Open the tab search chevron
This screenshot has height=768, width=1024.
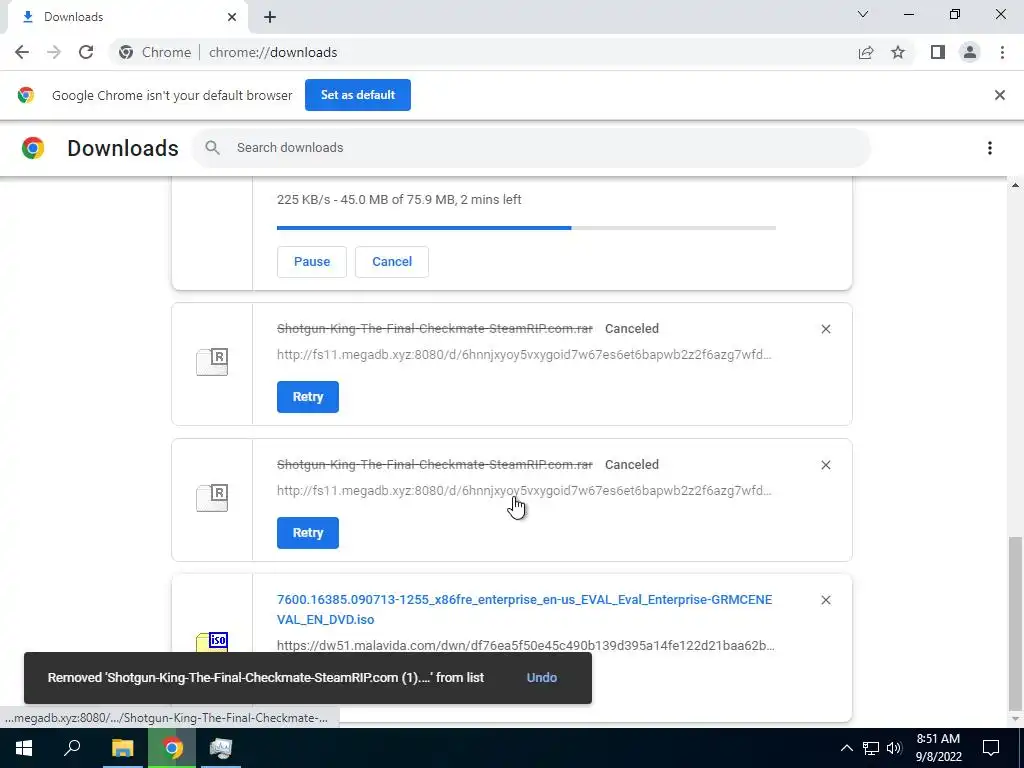coord(863,14)
